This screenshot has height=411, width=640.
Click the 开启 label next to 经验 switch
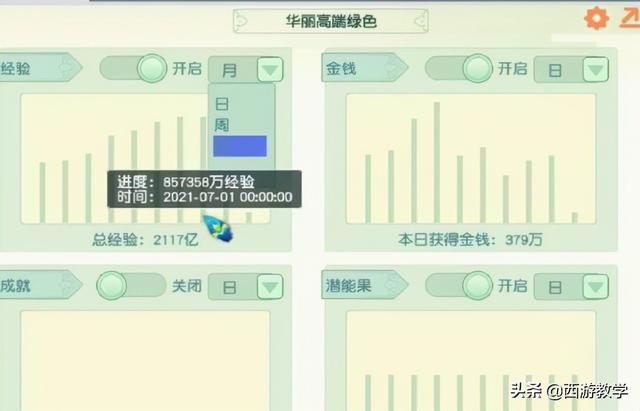187,68
